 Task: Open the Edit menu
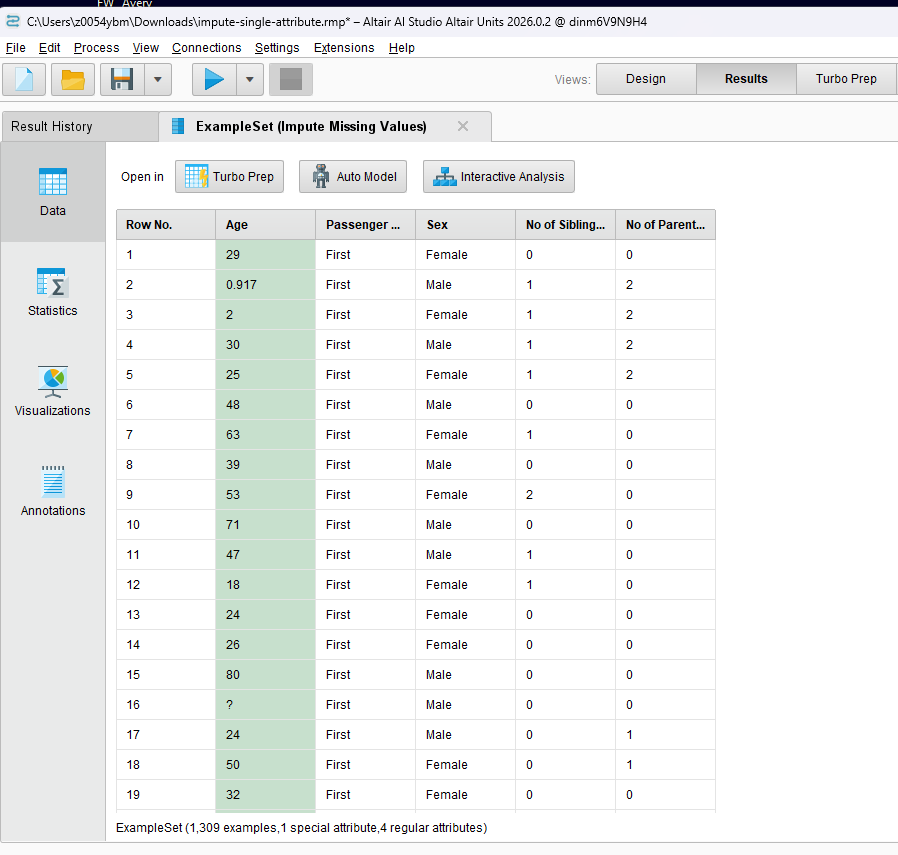pyautogui.click(x=49, y=48)
